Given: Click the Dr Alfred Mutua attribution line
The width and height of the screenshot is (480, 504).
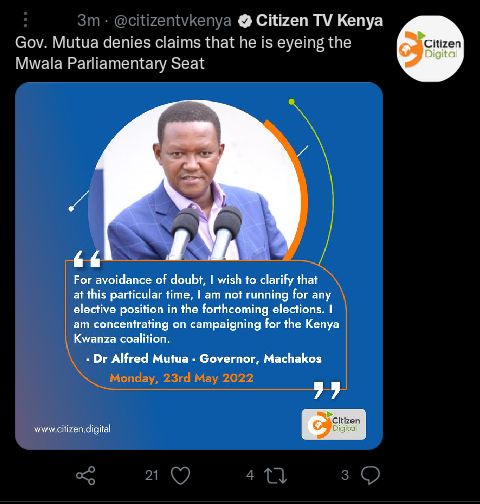Looking at the screenshot, I should [204, 359].
